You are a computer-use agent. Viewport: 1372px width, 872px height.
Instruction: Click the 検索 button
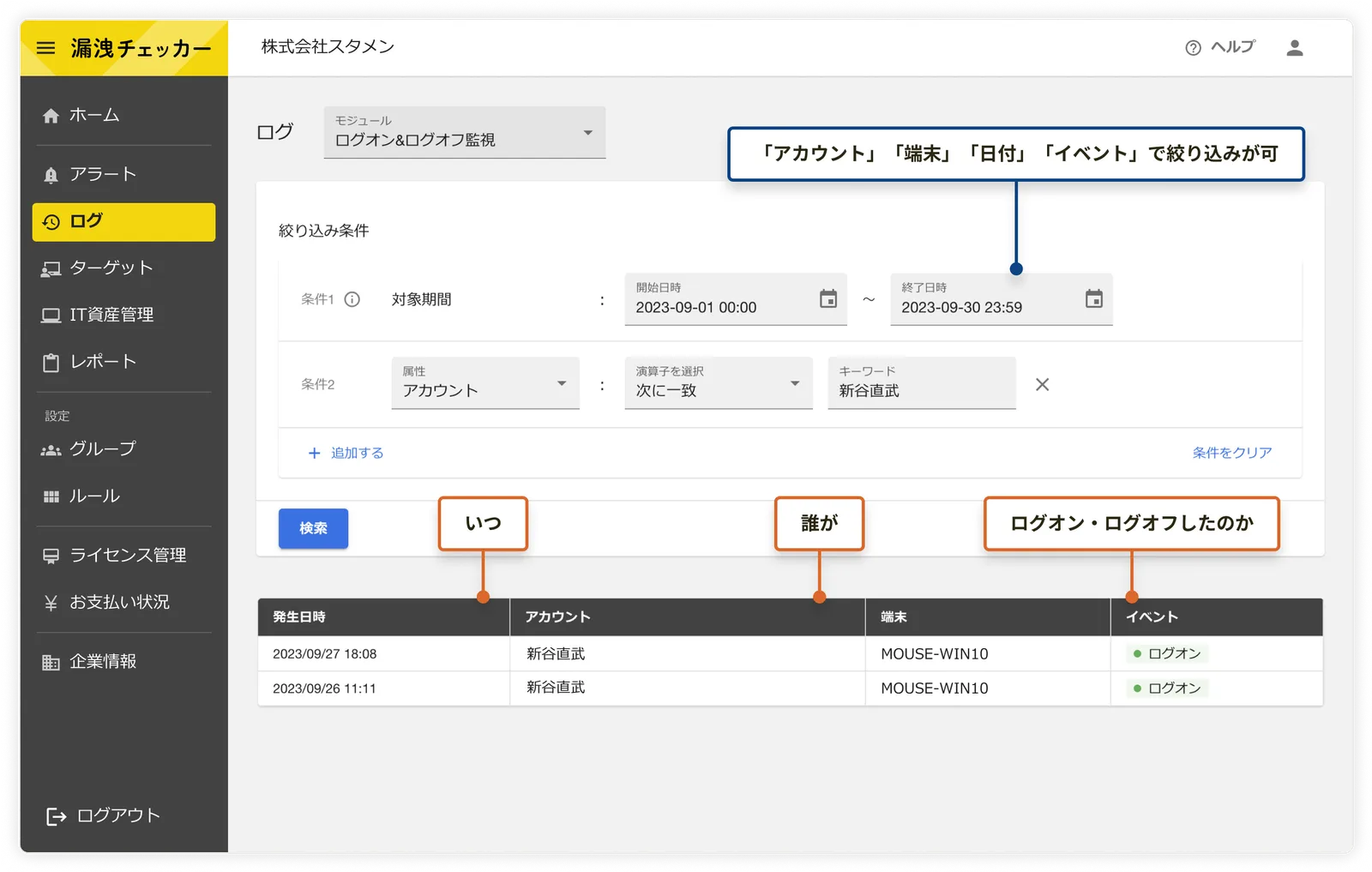[313, 528]
